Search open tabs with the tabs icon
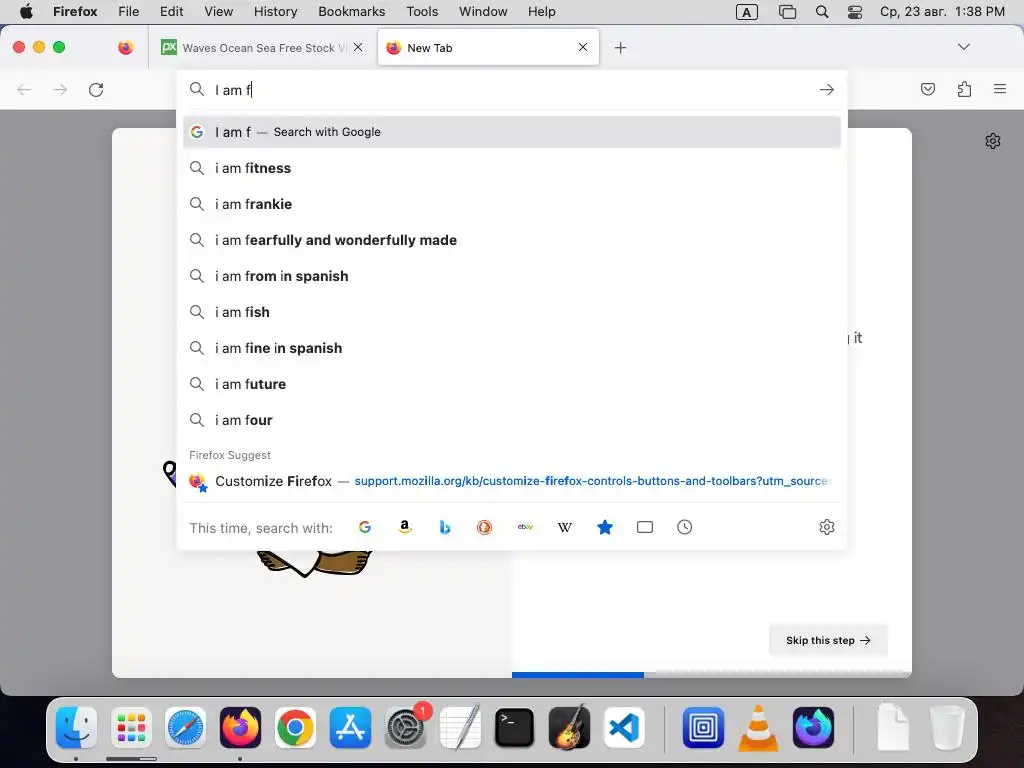This screenshot has height=768, width=1024. (x=645, y=527)
